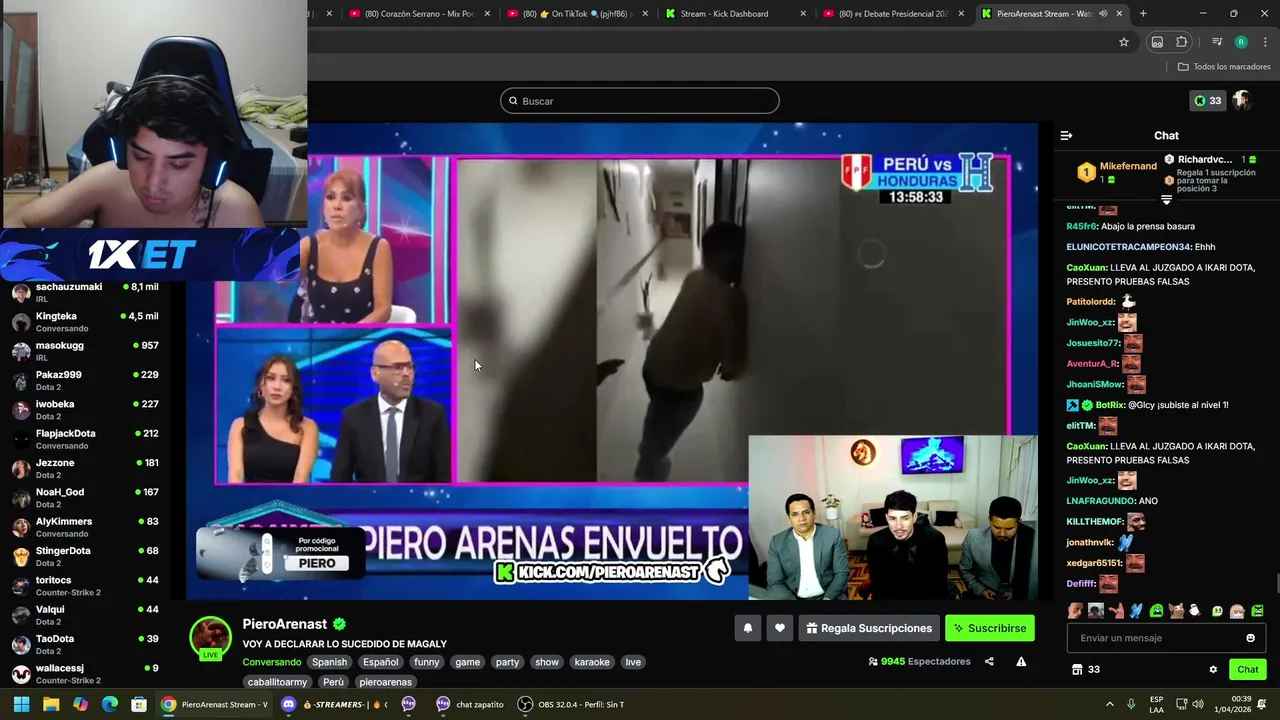Image resolution: width=1280 pixels, height=720 pixels.
Task: Open sachauzumaki channel in sidebar
Action: click(85, 292)
